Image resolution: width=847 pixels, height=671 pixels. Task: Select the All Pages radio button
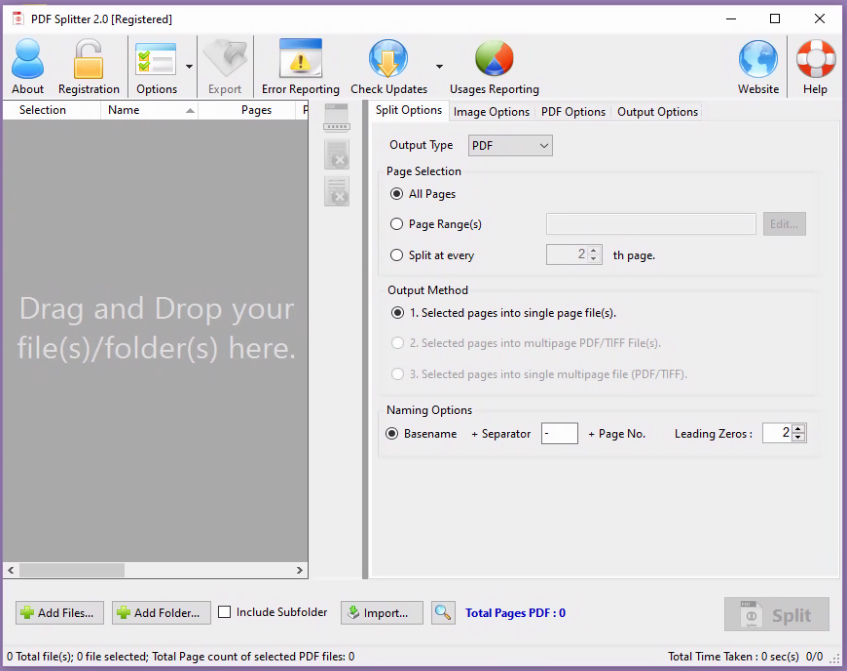(396, 193)
